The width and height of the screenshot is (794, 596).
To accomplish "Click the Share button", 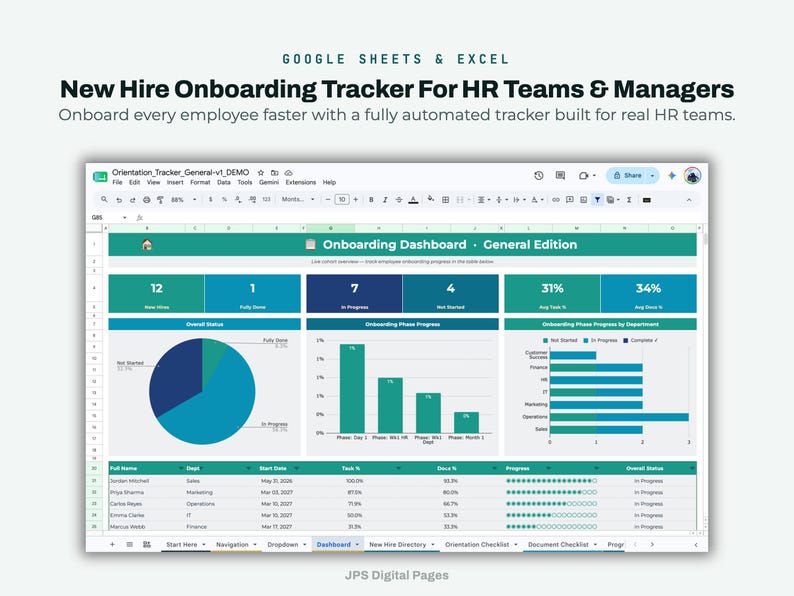I will point(627,176).
